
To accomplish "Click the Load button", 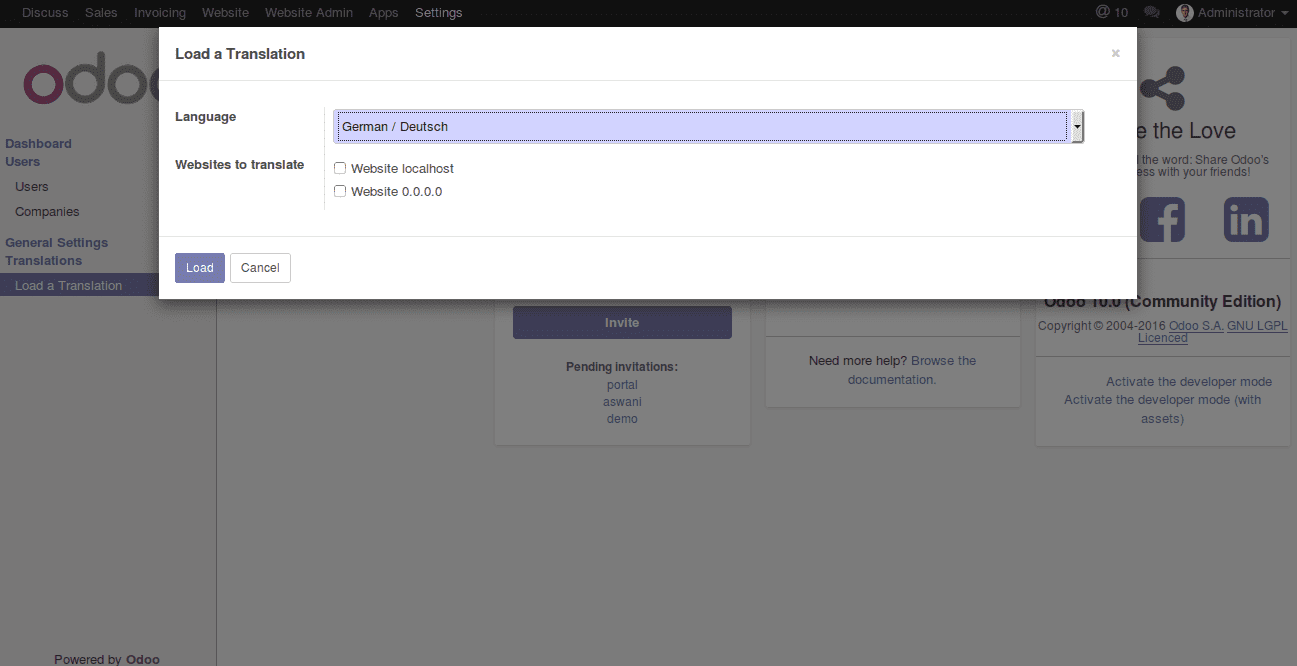I will [x=200, y=268].
